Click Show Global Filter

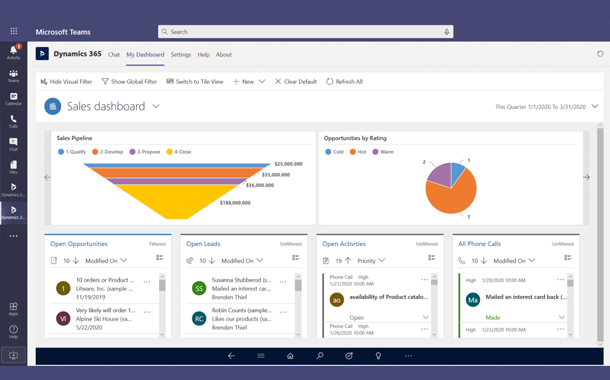coord(129,82)
